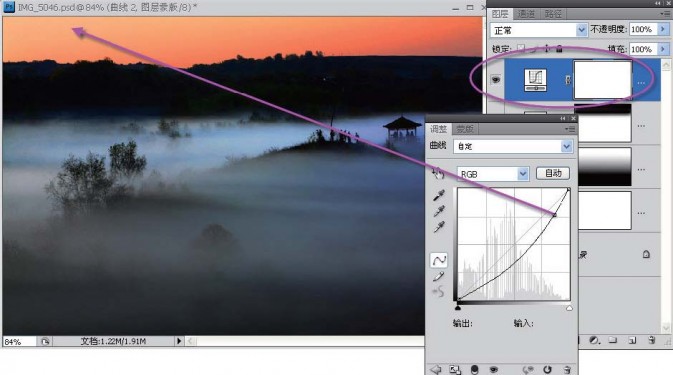Click the view previous state icon

coord(527,369)
